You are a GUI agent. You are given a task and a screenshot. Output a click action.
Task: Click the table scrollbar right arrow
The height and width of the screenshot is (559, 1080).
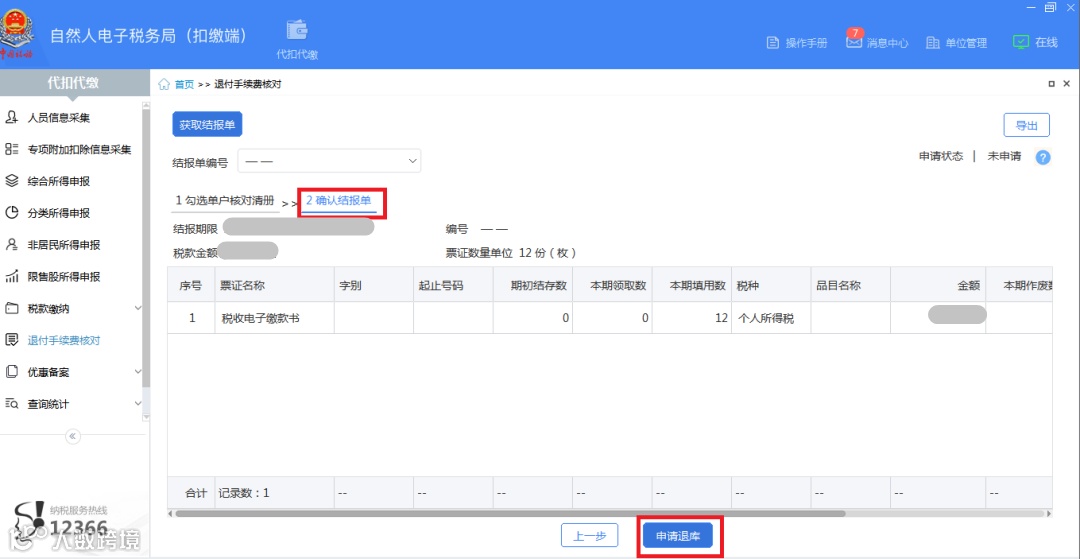(x=1049, y=514)
